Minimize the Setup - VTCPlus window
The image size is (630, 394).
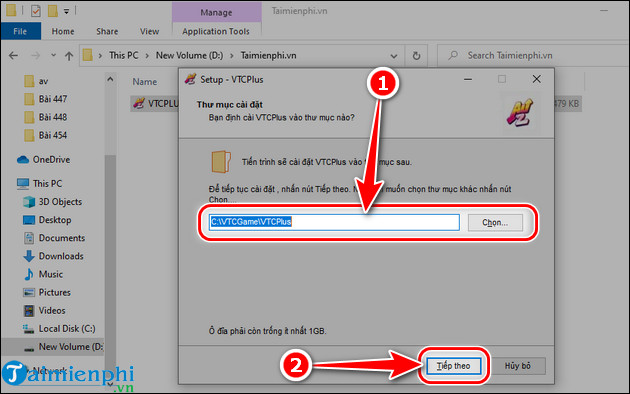468,79
